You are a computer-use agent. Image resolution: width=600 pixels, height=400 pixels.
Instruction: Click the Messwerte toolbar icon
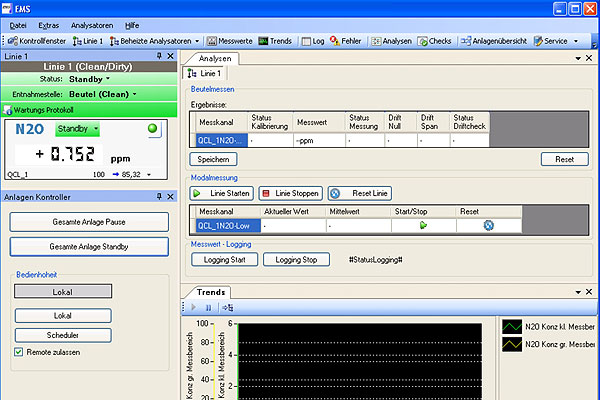point(232,41)
